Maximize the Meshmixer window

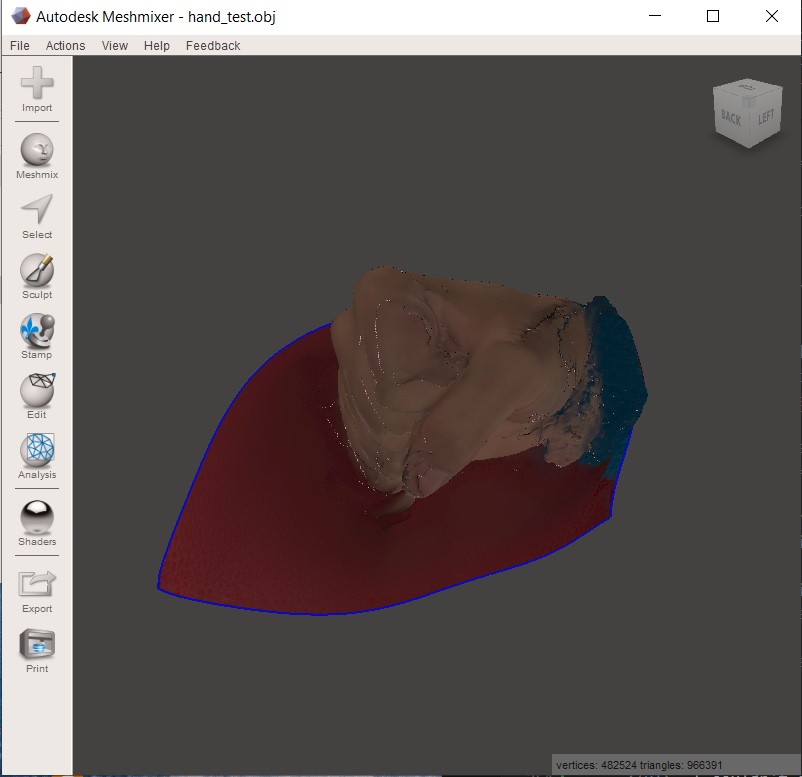[x=713, y=16]
